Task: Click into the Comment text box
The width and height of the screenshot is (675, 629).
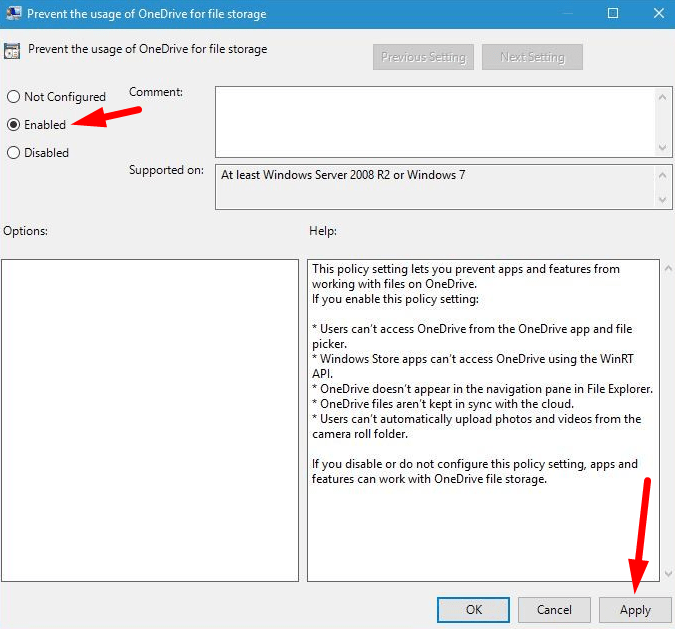Action: 435,122
